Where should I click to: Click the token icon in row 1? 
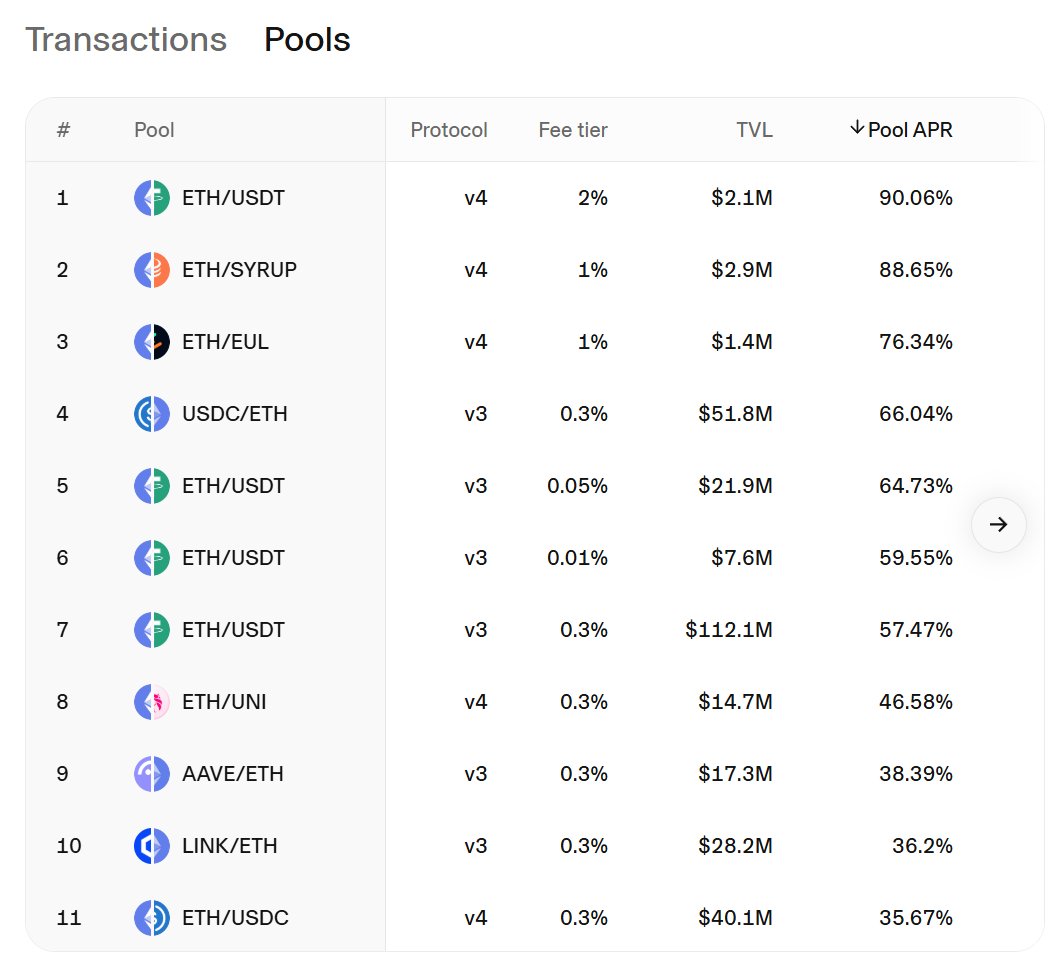coord(152,198)
